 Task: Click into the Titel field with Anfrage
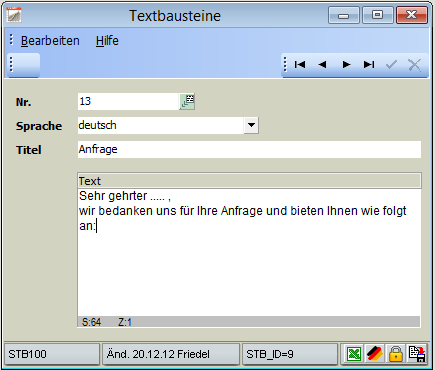[x=249, y=149]
